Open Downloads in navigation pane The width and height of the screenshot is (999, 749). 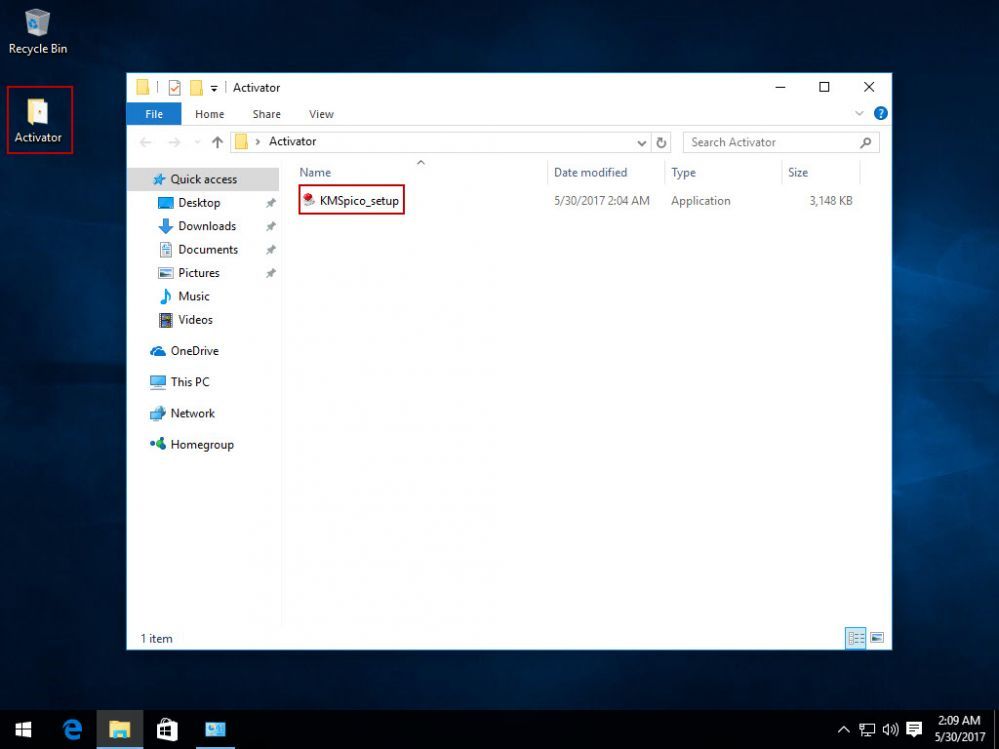(x=207, y=226)
